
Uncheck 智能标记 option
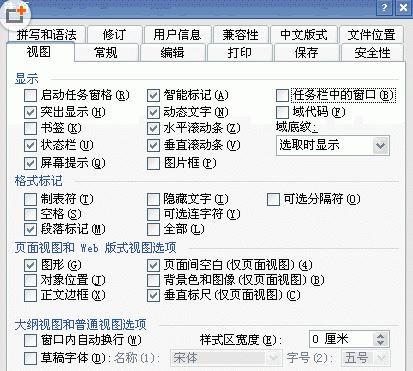[153, 96]
